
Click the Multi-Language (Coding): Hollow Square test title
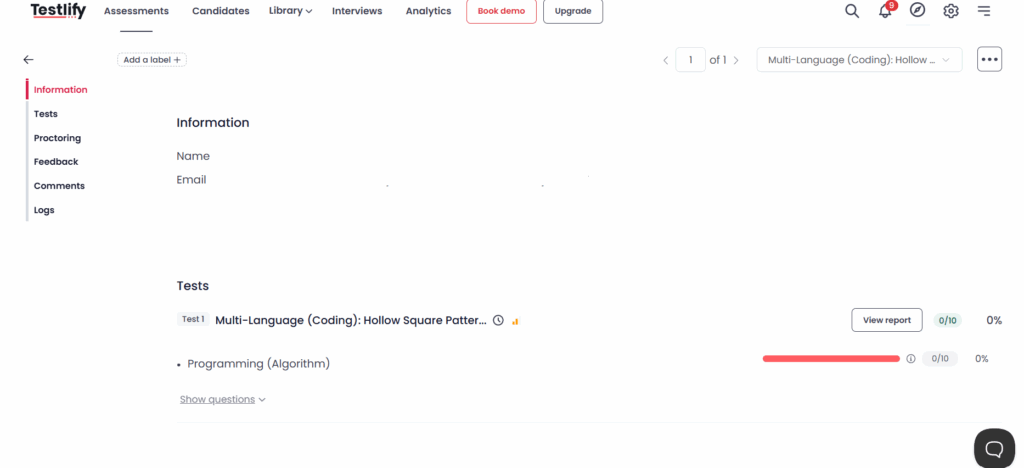pyautogui.click(x=351, y=320)
